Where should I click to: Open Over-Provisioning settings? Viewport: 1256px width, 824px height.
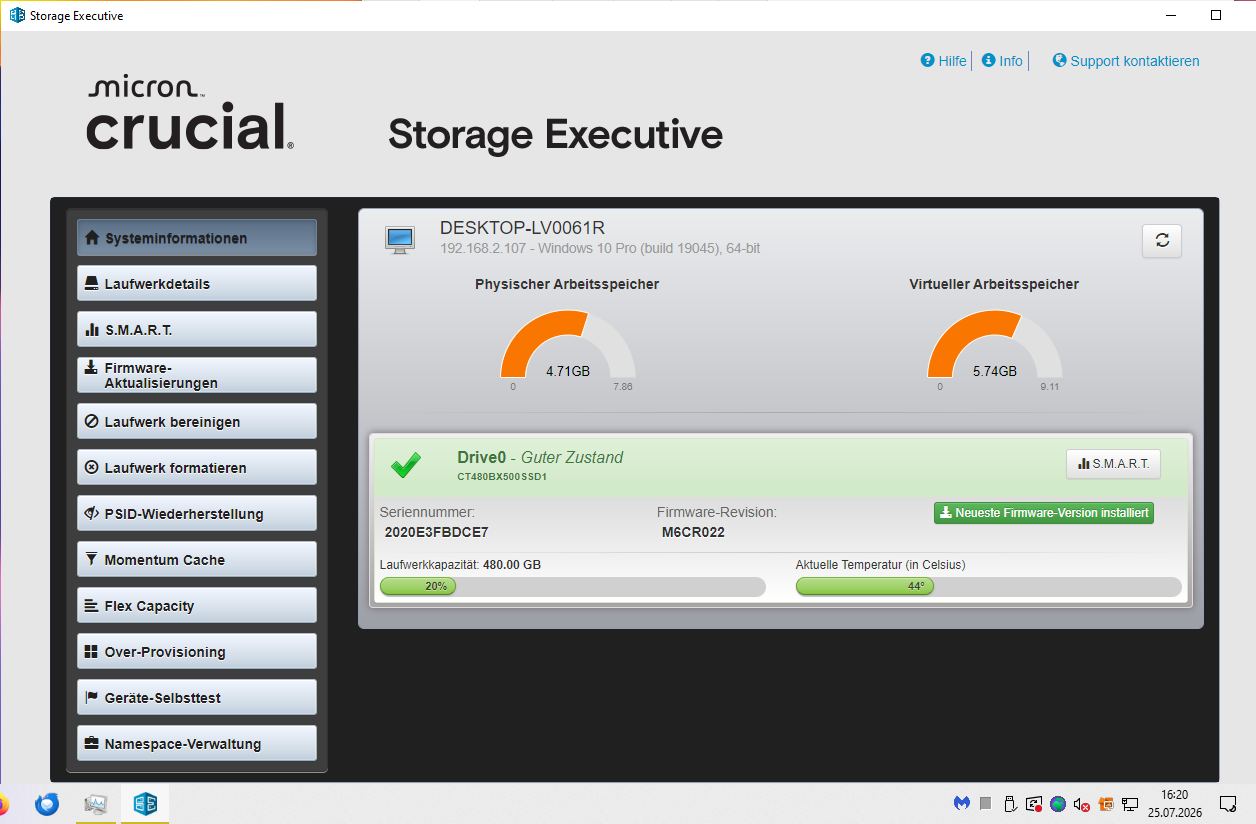coord(197,651)
